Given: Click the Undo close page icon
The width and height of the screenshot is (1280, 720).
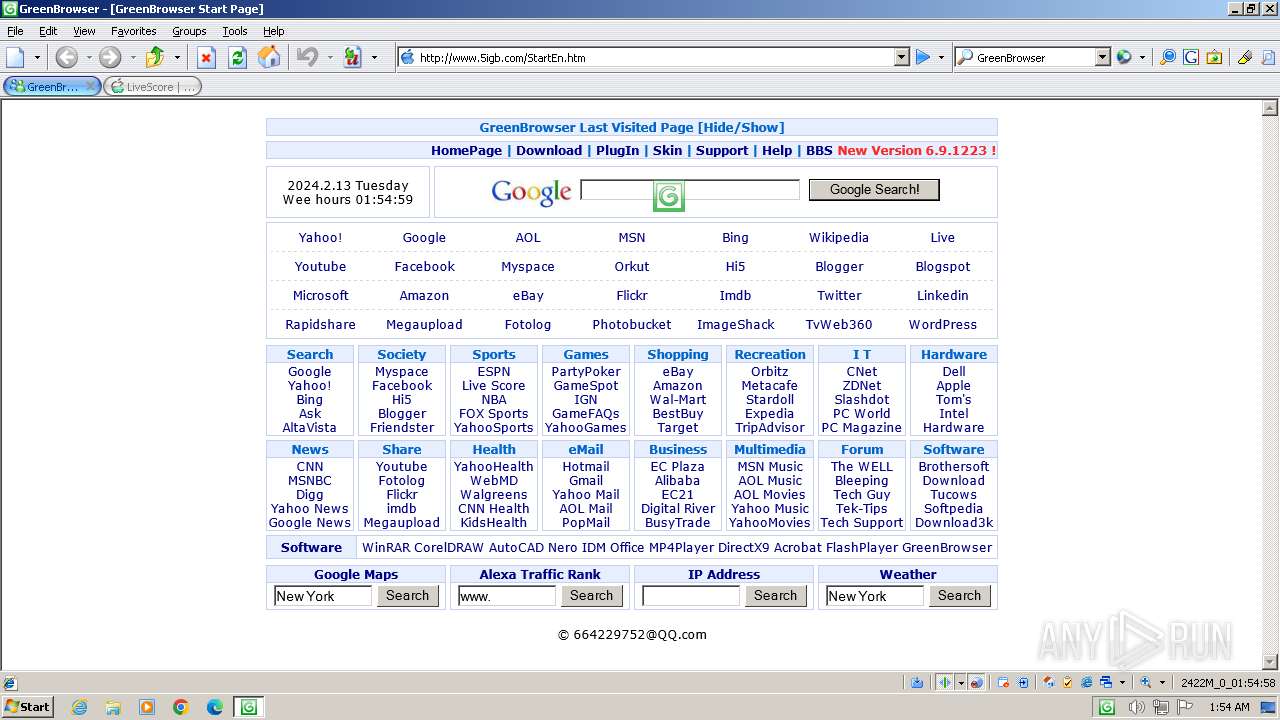Looking at the screenshot, I should pyautogui.click(x=307, y=57).
